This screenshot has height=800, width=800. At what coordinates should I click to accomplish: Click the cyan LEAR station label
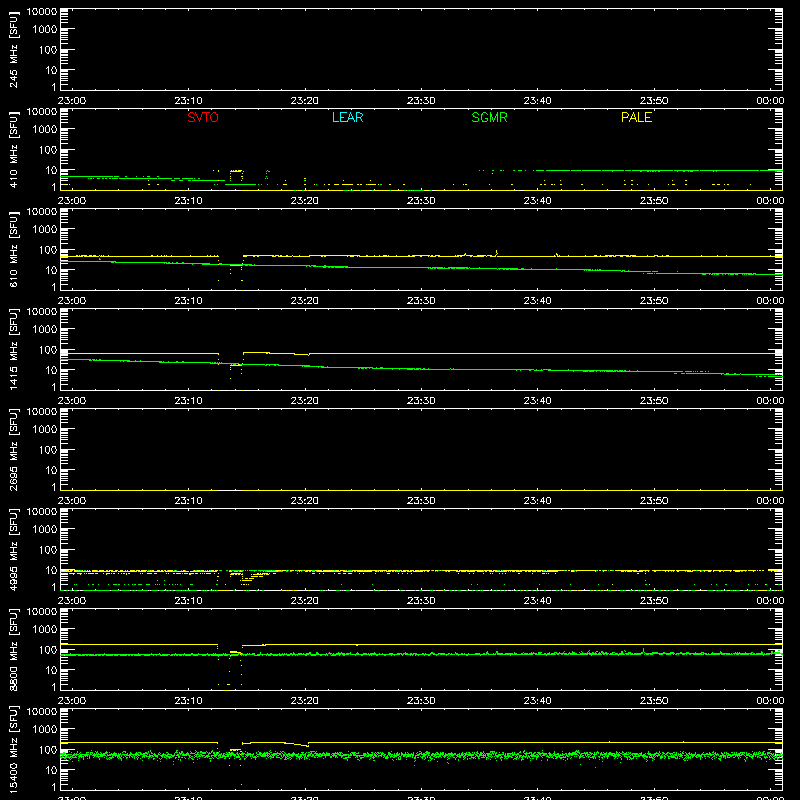click(x=347, y=117)
